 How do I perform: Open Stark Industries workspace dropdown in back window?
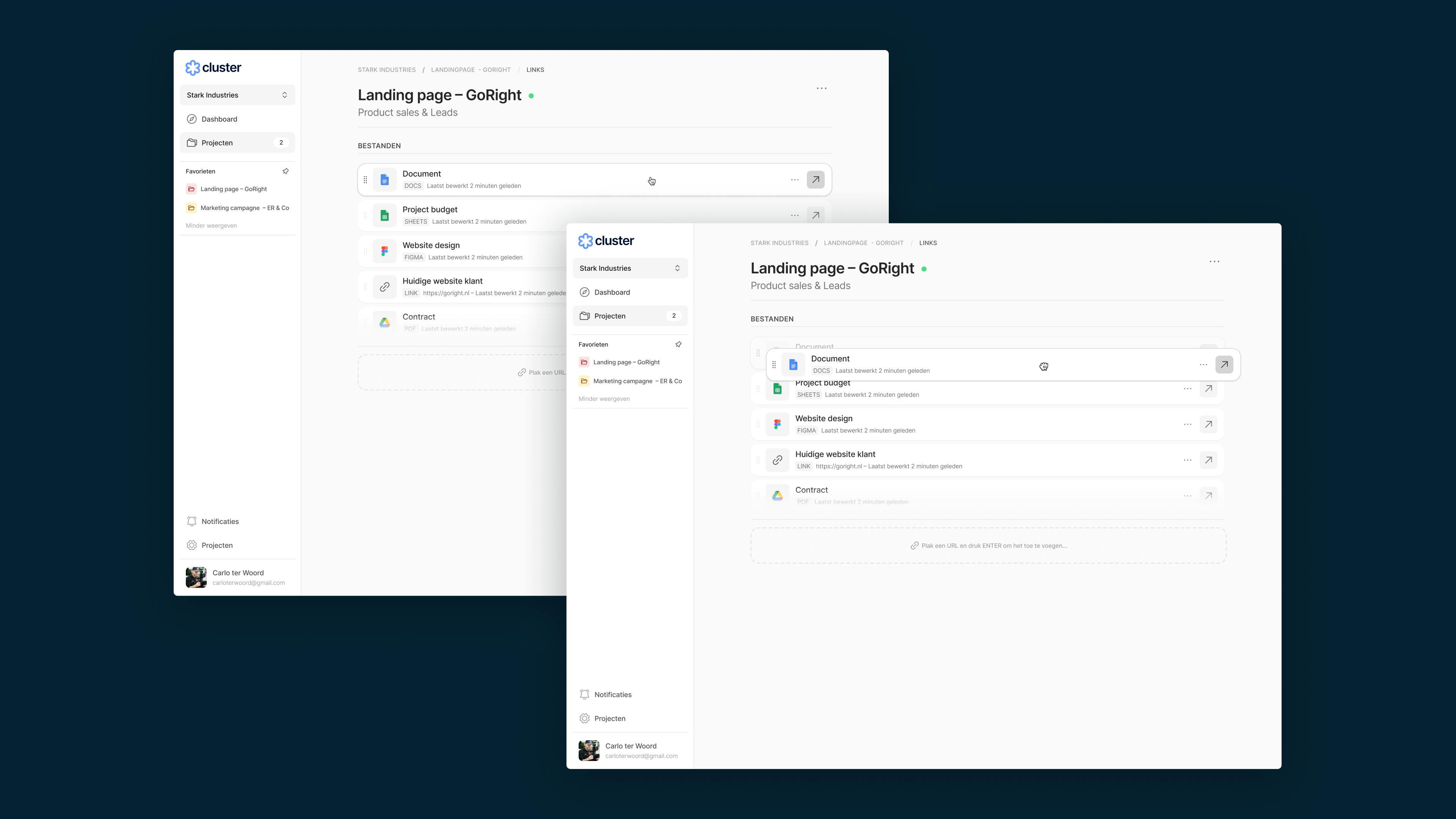[237, 95]
